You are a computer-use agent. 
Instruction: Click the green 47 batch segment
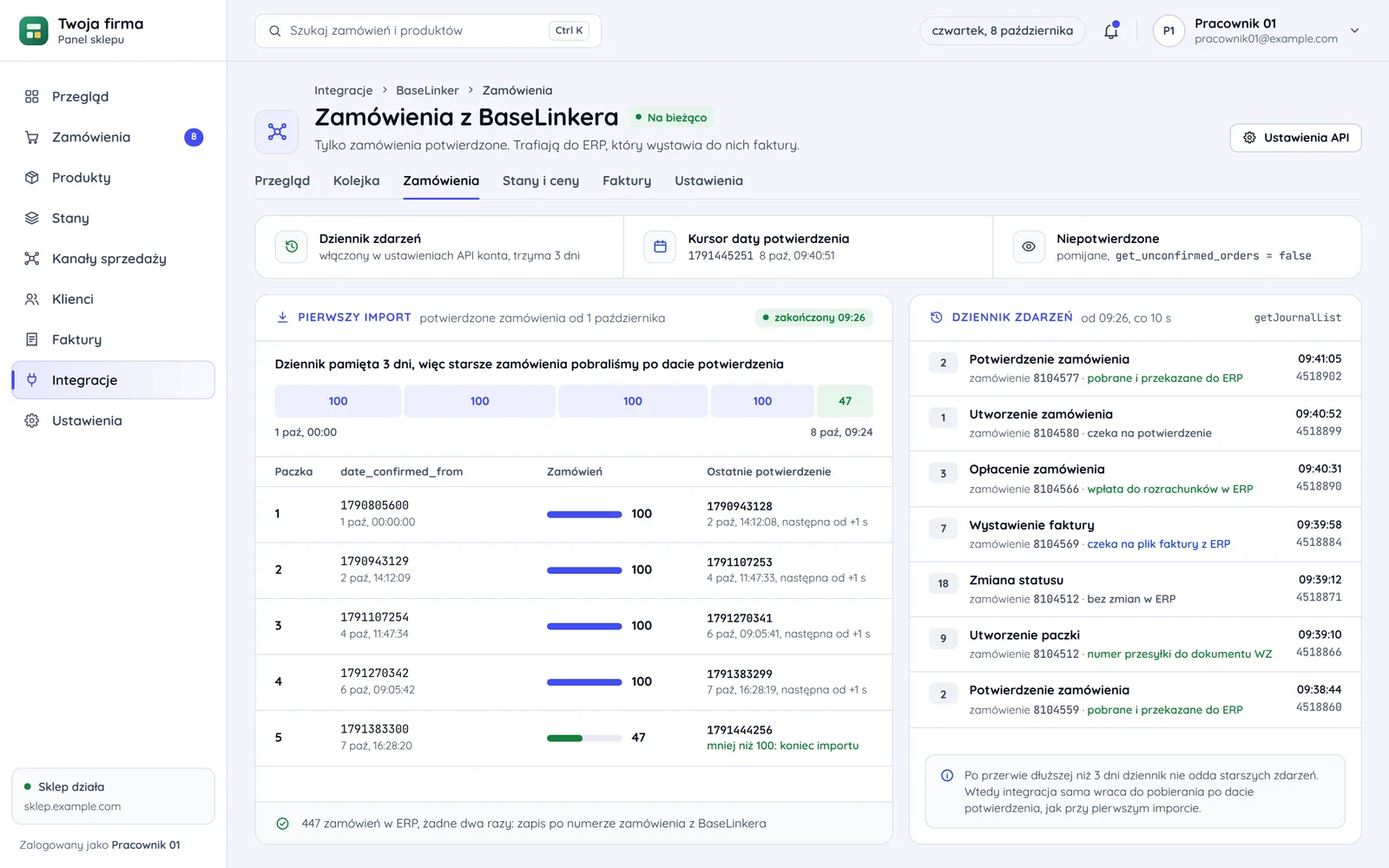click(845, 401)
